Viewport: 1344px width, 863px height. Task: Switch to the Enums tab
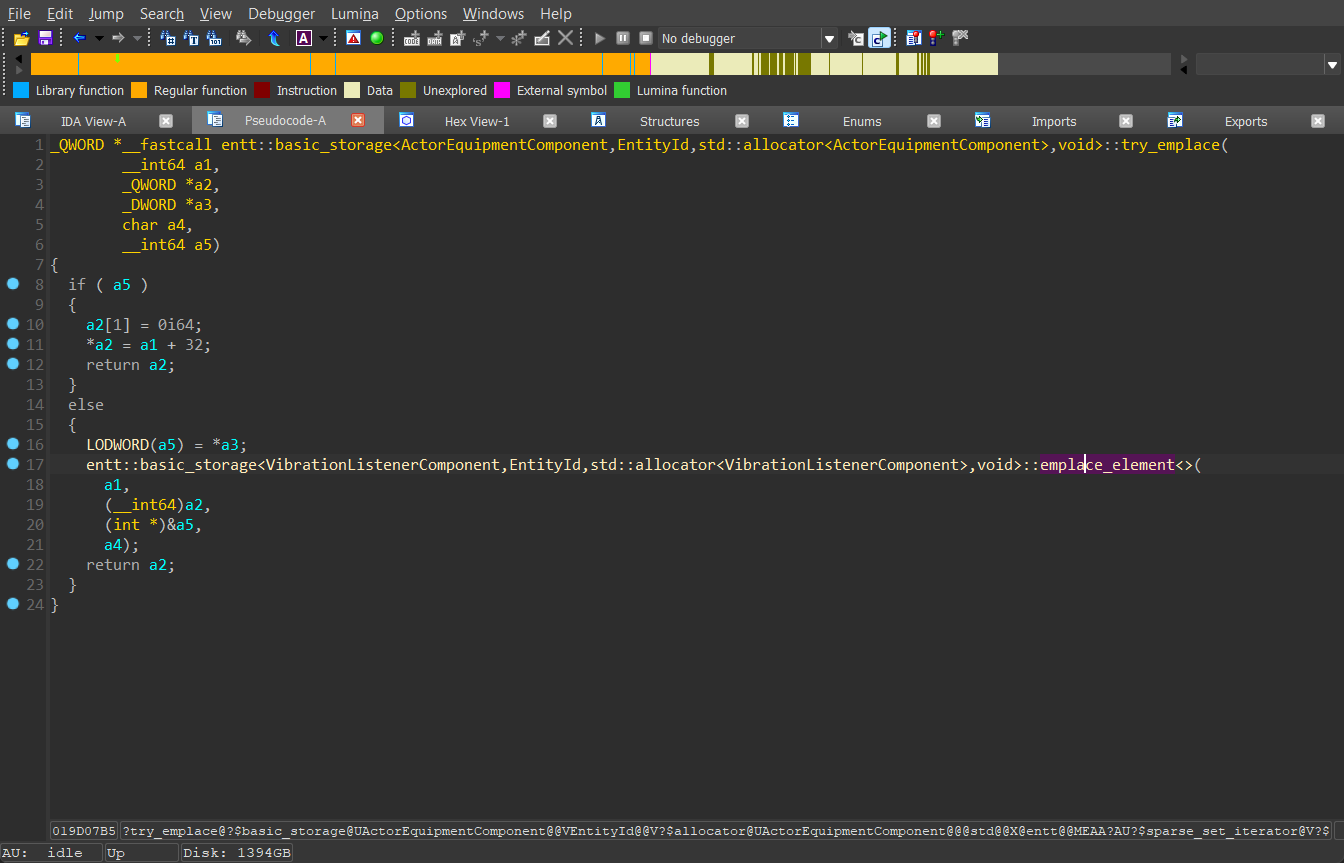[x=861, y=121]
